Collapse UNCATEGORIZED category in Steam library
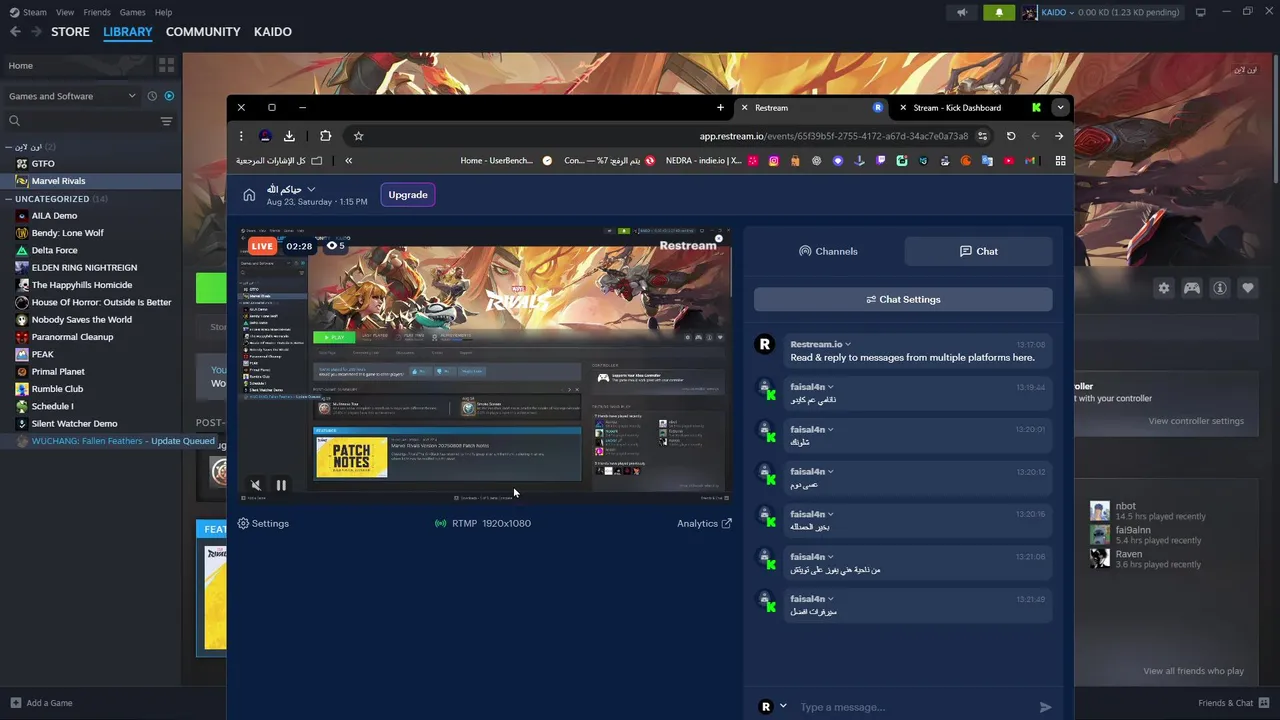The image size is (1280, 720). (x=8, y=199)
